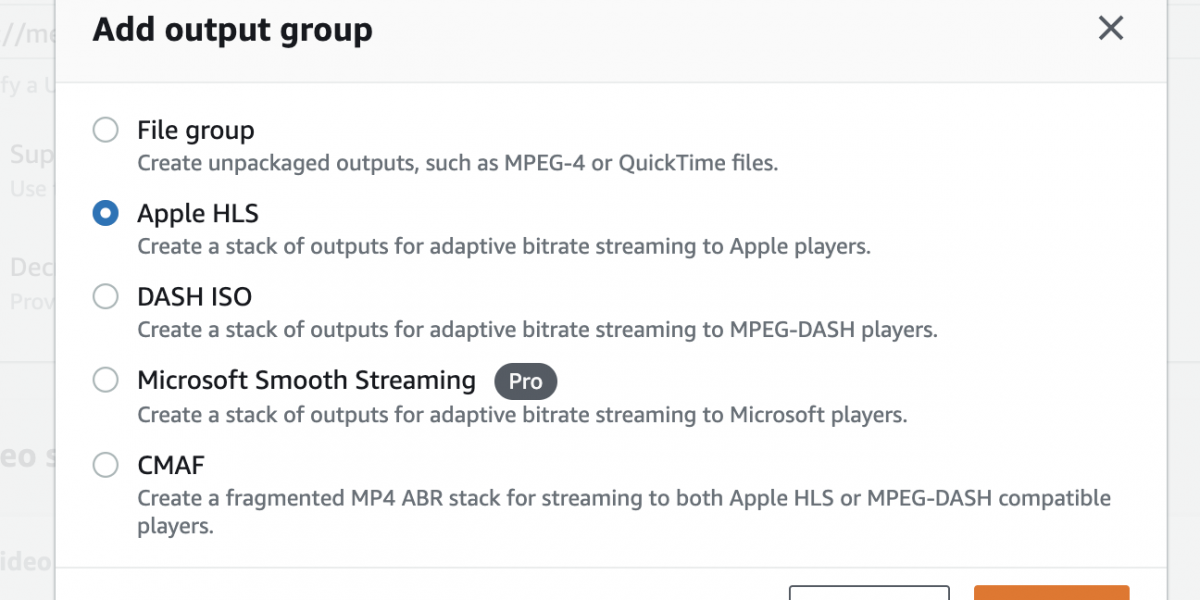Image resolution: width=1200 pixels, height=600 pixels.
Task: Pick the Microsoft Smooth Streaming radio button
Action: tap(105, 380)
